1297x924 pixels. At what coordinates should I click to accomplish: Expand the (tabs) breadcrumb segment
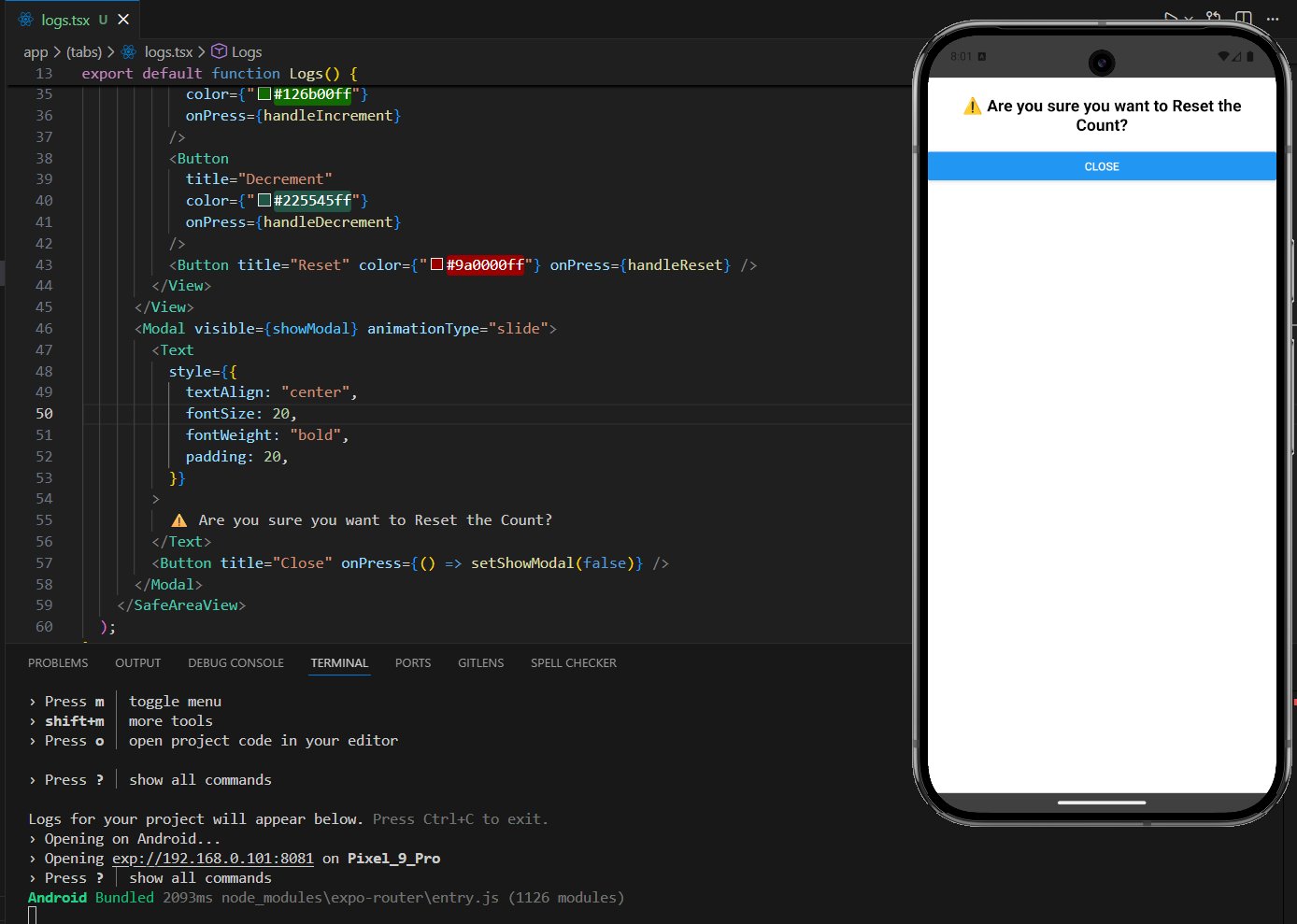[x=84, y=52]
